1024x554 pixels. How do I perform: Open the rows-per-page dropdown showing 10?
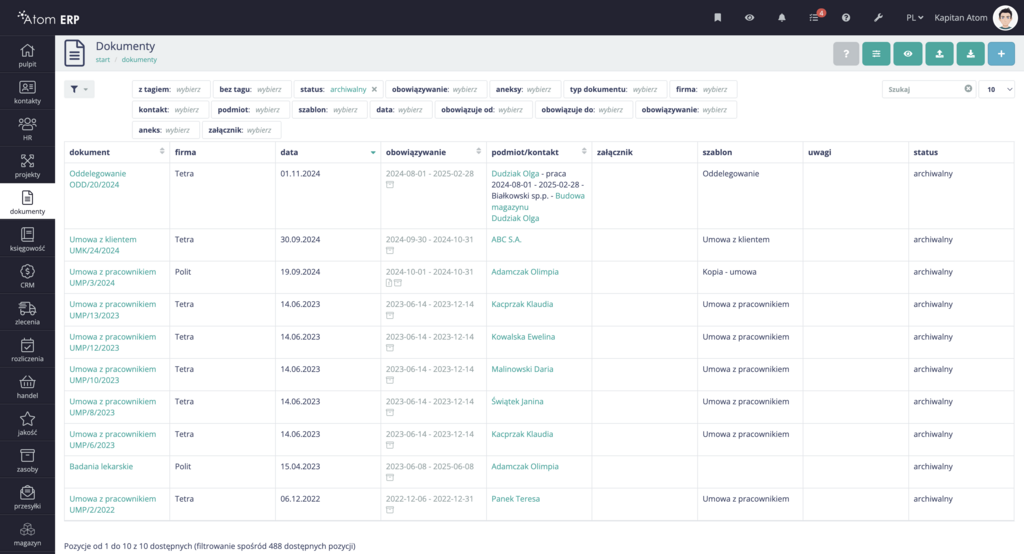coord(997,90)
